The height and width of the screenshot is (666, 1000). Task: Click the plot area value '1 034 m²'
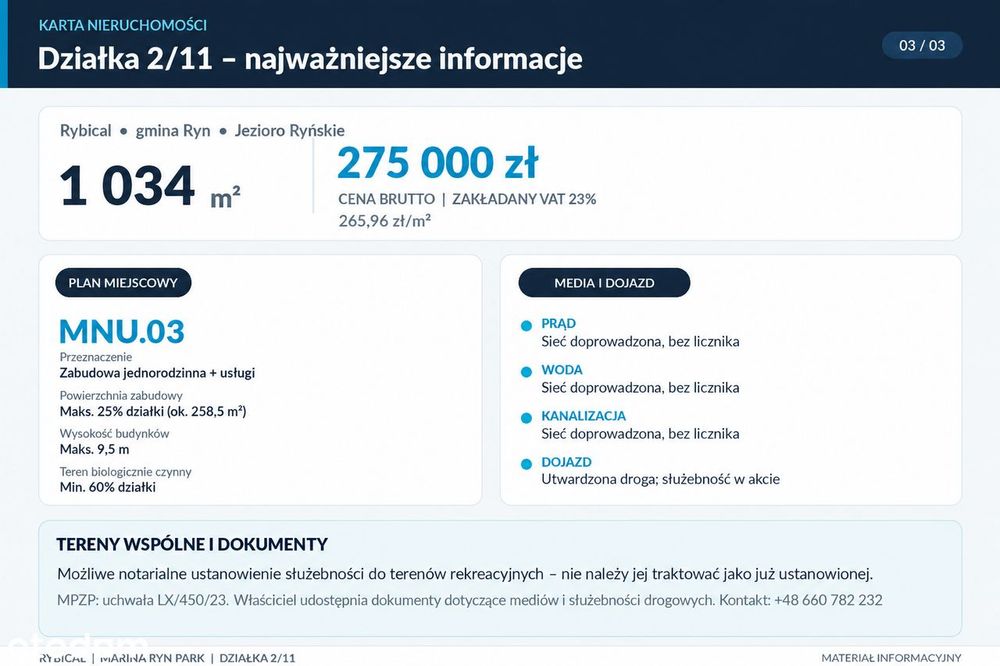click(150, 186)
